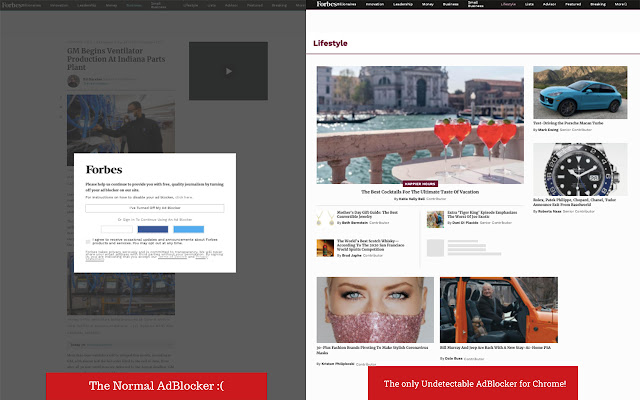The width and height of the screenshot is (640, 400).
Task: Select the Lifestyle tab in right navbar
Action: (x=508, y=5)
